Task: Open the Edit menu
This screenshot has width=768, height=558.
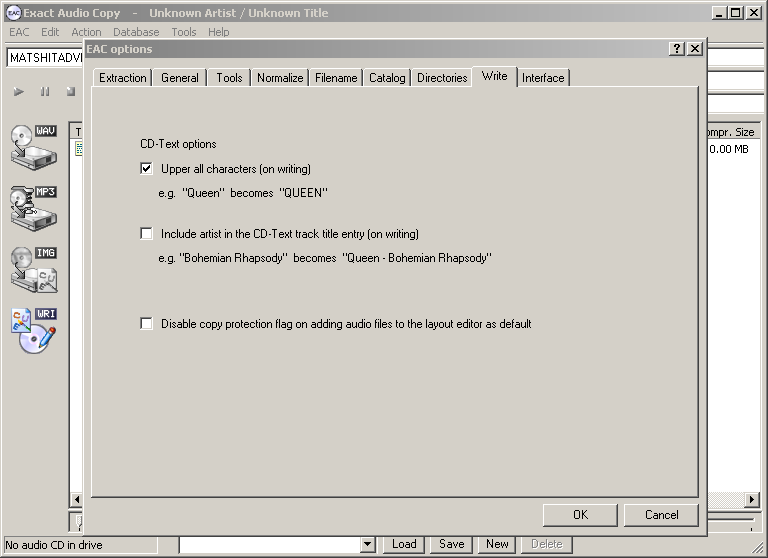Action: (50, 32)
